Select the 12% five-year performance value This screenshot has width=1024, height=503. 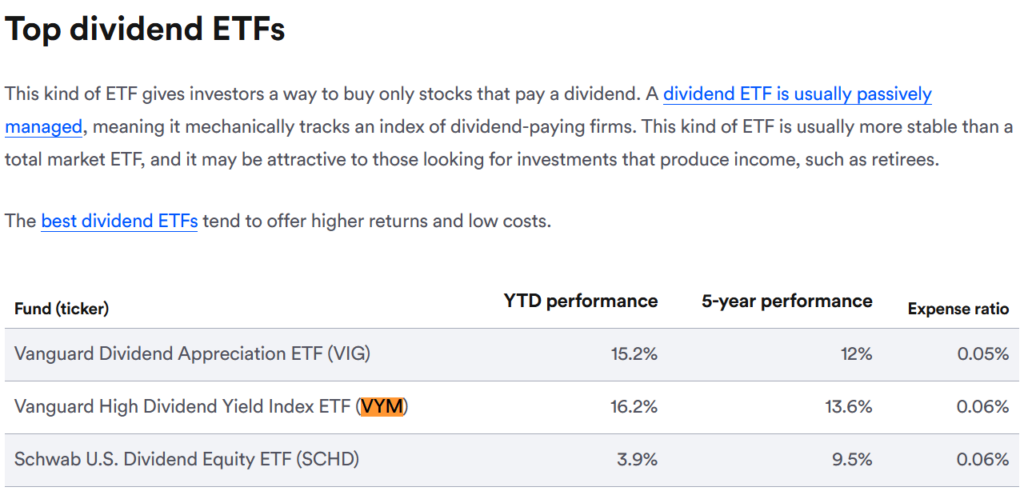857,354
